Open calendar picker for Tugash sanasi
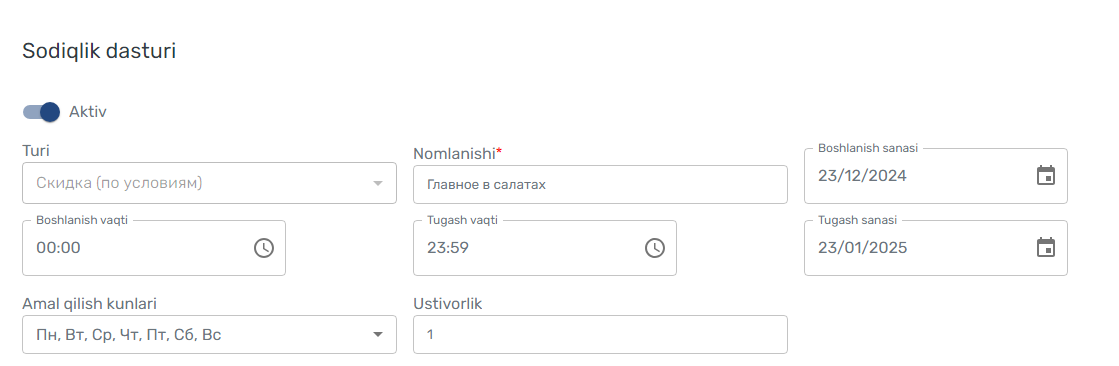The image size is (1119, 366). [x=1045, y=248]
